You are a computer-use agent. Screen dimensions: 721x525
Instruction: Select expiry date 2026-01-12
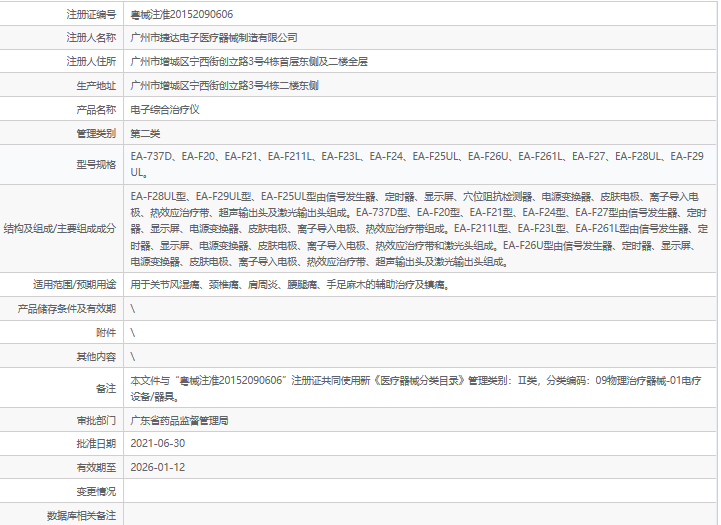click(x=158, y=468)
